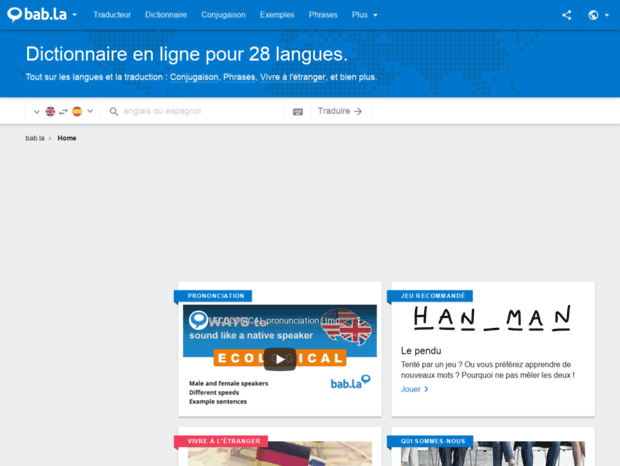The image size is (620, 466).
Task: Open the Hangman game image
Action: [x=493, y=317]
